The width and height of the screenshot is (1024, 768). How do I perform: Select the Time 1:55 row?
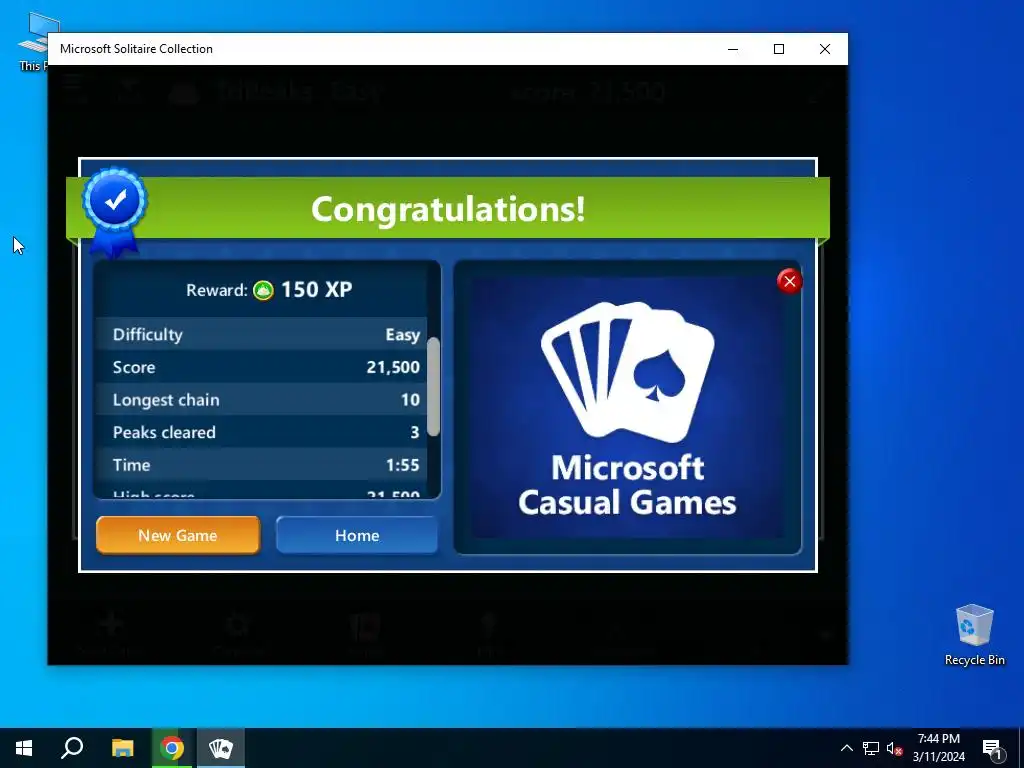coord(261,464)
